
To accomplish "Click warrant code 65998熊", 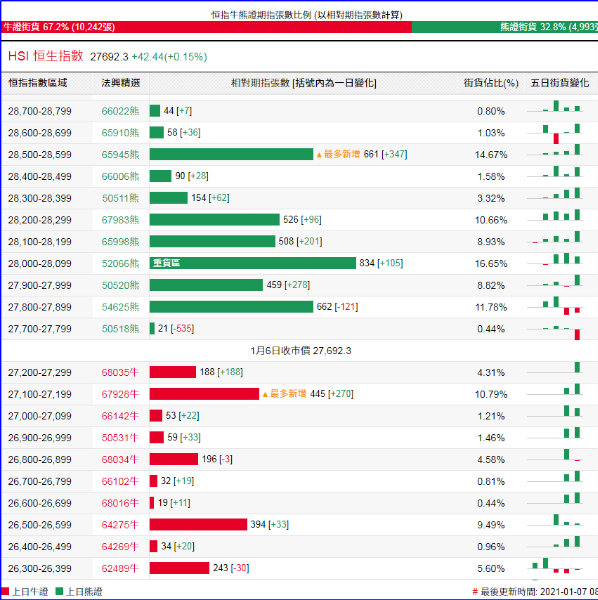I will coord(120,242).
